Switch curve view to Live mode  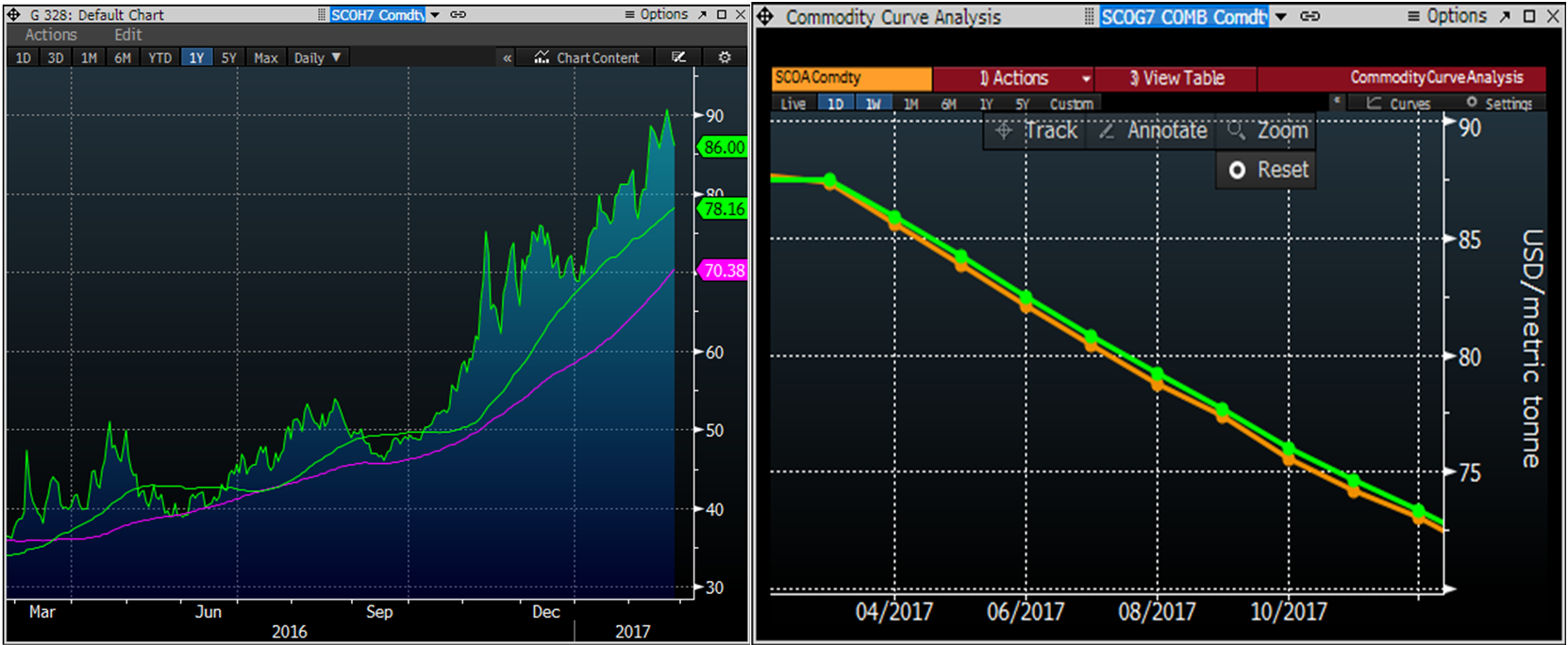[x=793, y=104]
